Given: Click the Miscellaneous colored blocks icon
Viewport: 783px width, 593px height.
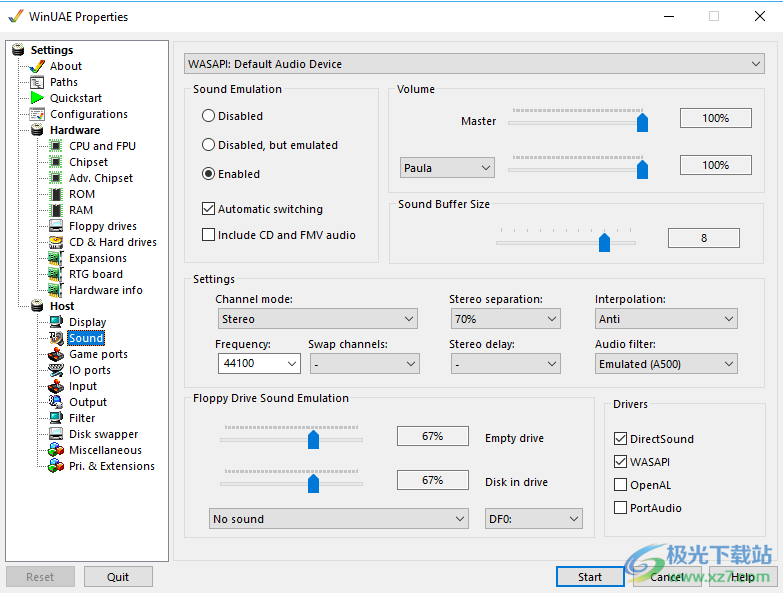Looking at the screenshot, I should (x=56, y=450).
